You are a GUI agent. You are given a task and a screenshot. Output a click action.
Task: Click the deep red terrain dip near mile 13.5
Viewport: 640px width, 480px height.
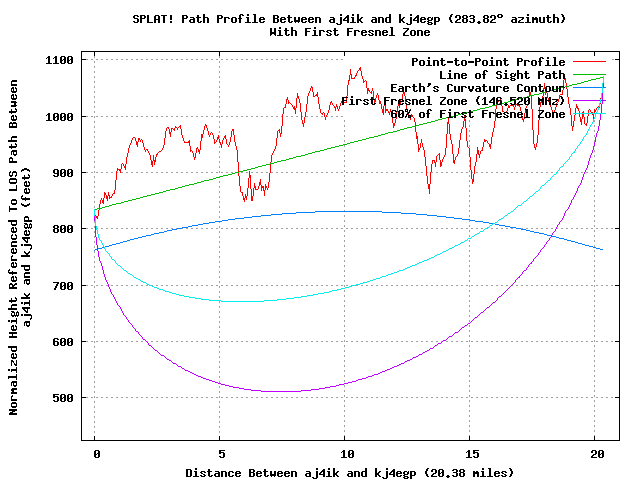(x=429, y=192)
